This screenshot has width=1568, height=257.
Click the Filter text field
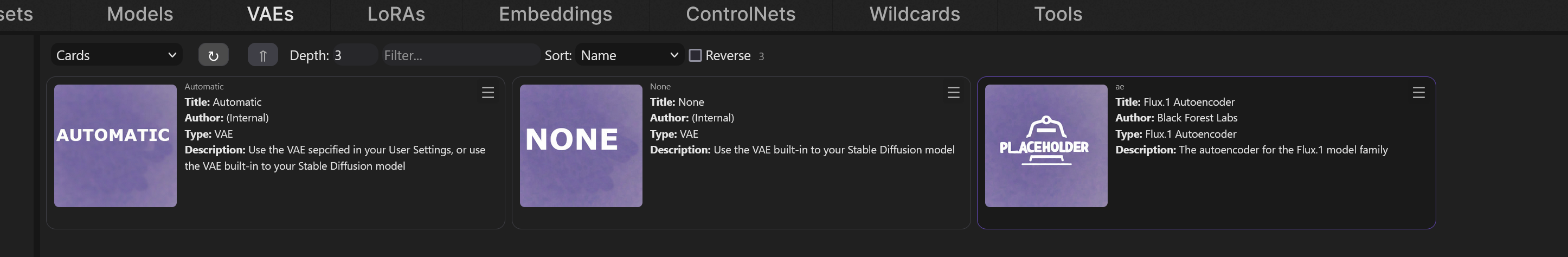point(460,55)
